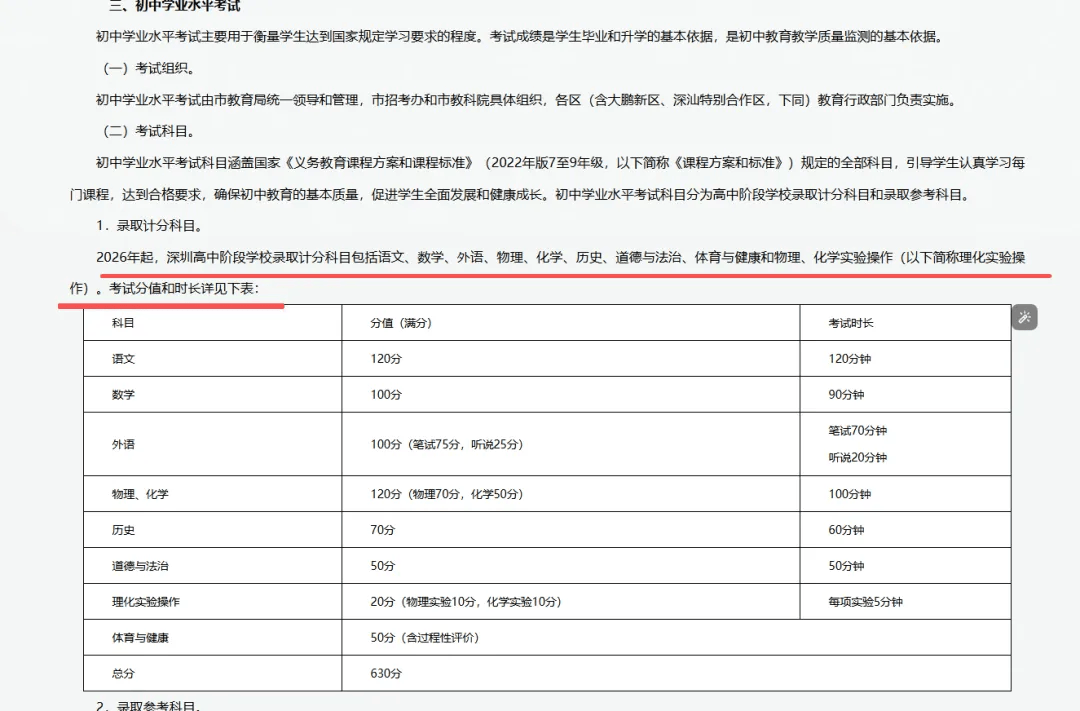Image resolution: width=1080 pixels, height=711 pixels.
Task: Click the 120分钟 duration cell
Action: 905,358
